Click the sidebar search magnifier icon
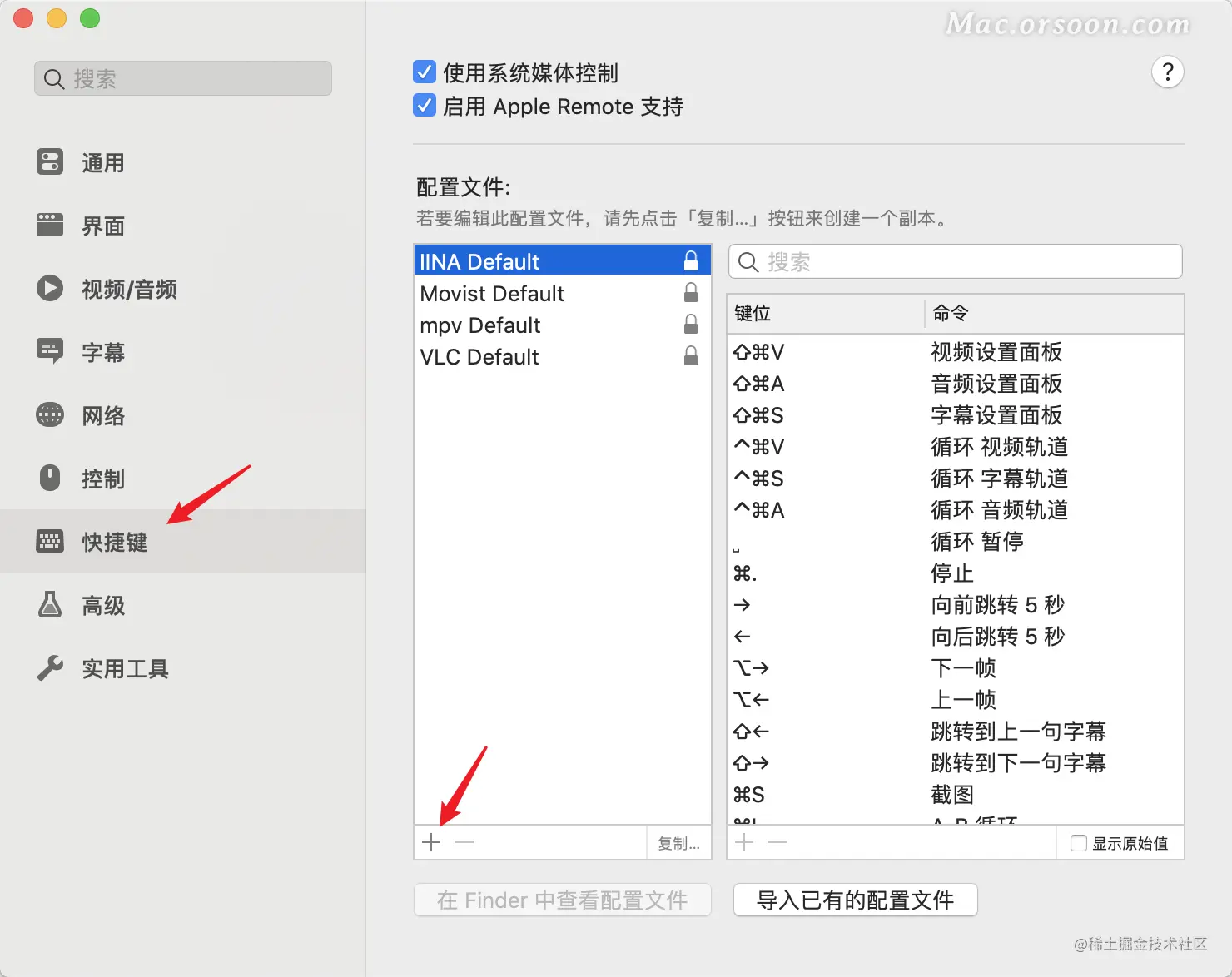1232x977 pixels. (x=54, y=79)
